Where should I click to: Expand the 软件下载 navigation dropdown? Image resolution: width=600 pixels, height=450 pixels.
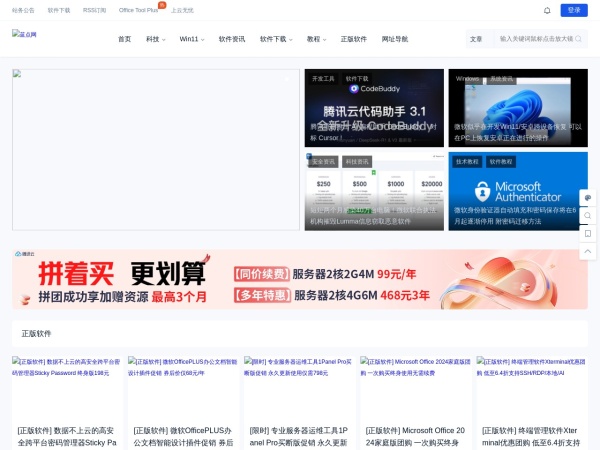pos(276,39)
